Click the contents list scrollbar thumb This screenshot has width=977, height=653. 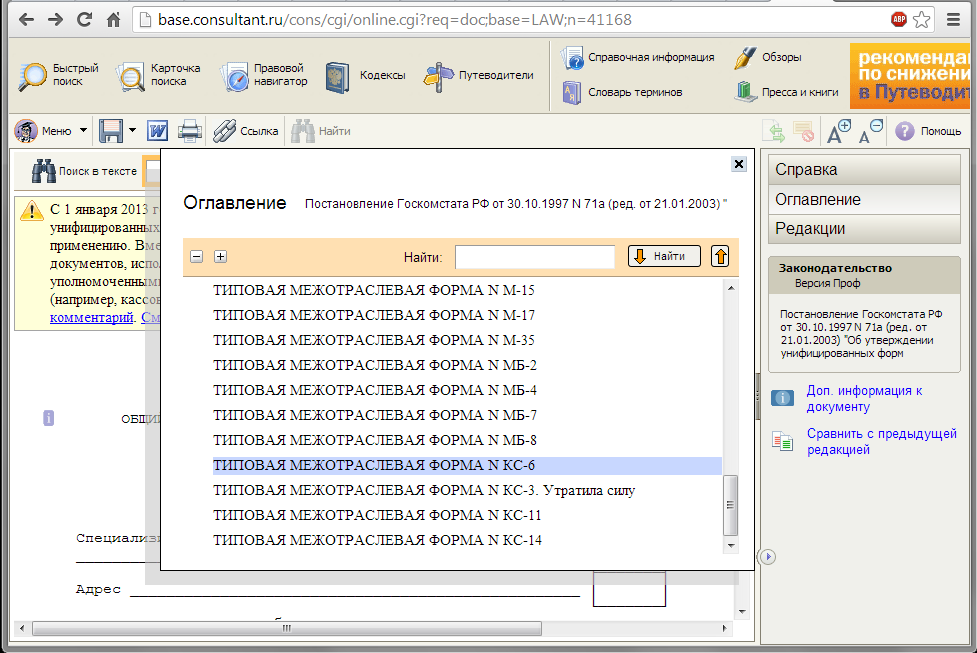730,505
